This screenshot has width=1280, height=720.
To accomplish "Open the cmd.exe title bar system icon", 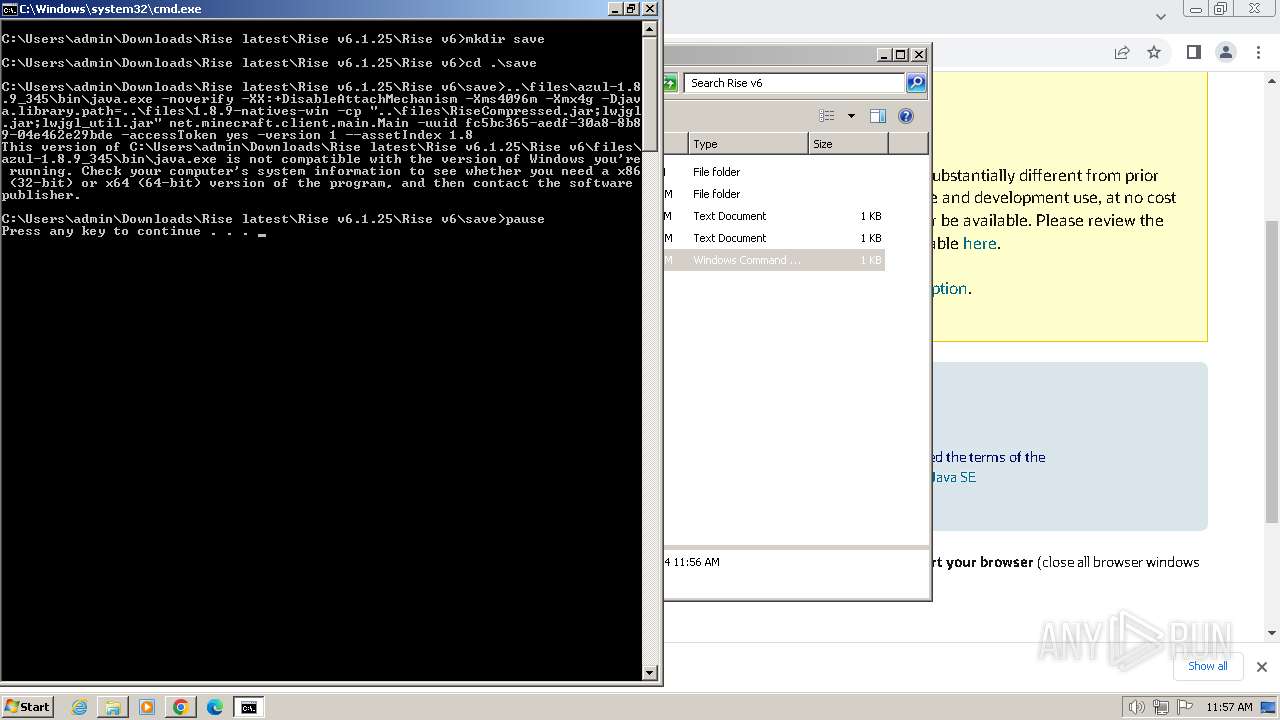I will coord(9,8).
